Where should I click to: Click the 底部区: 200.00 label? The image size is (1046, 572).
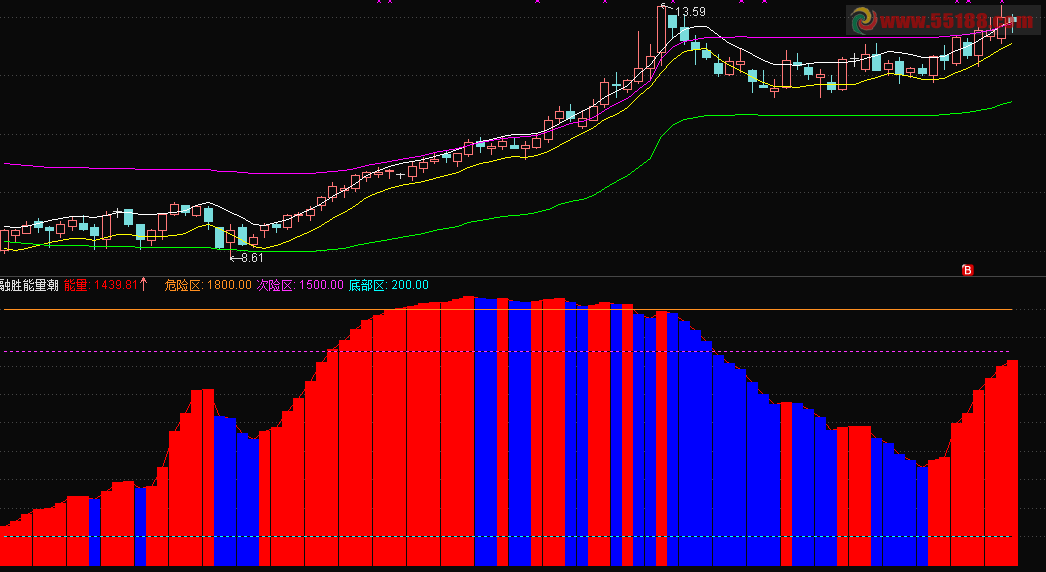click(389, 285)
